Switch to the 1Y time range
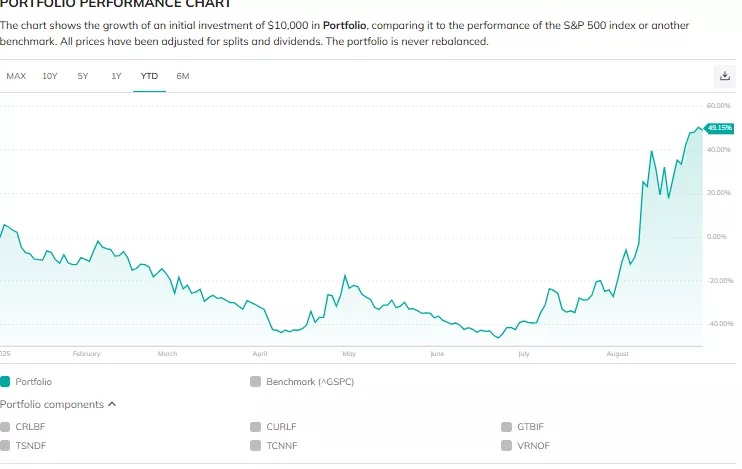Image resolution: width=742 pixels, height=469 pixels. tap(116, 76)
